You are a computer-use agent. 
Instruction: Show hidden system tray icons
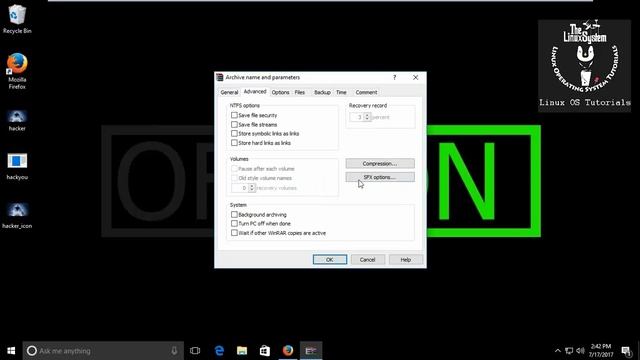[558, 351]
